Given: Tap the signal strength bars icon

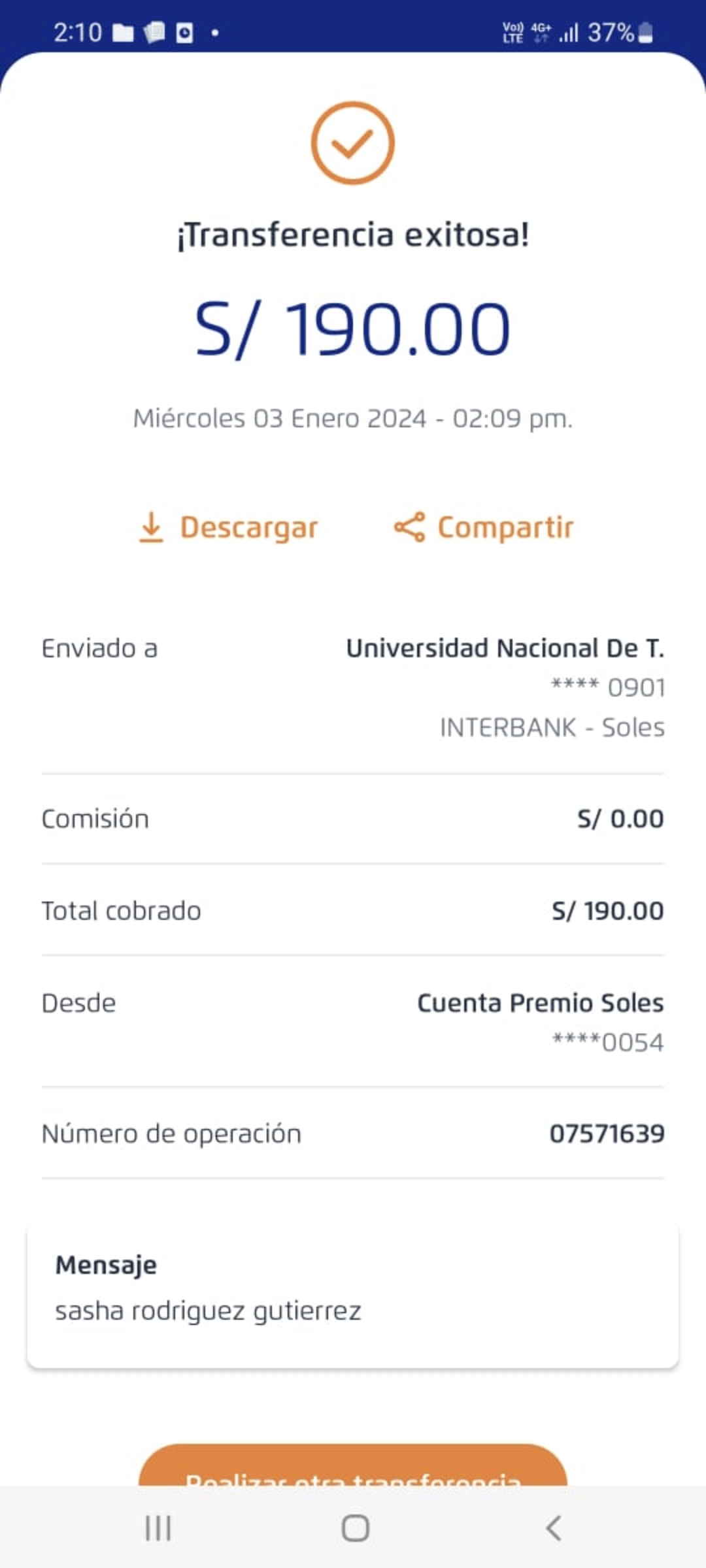Looking at the screenshot, I should pos(569,33).
